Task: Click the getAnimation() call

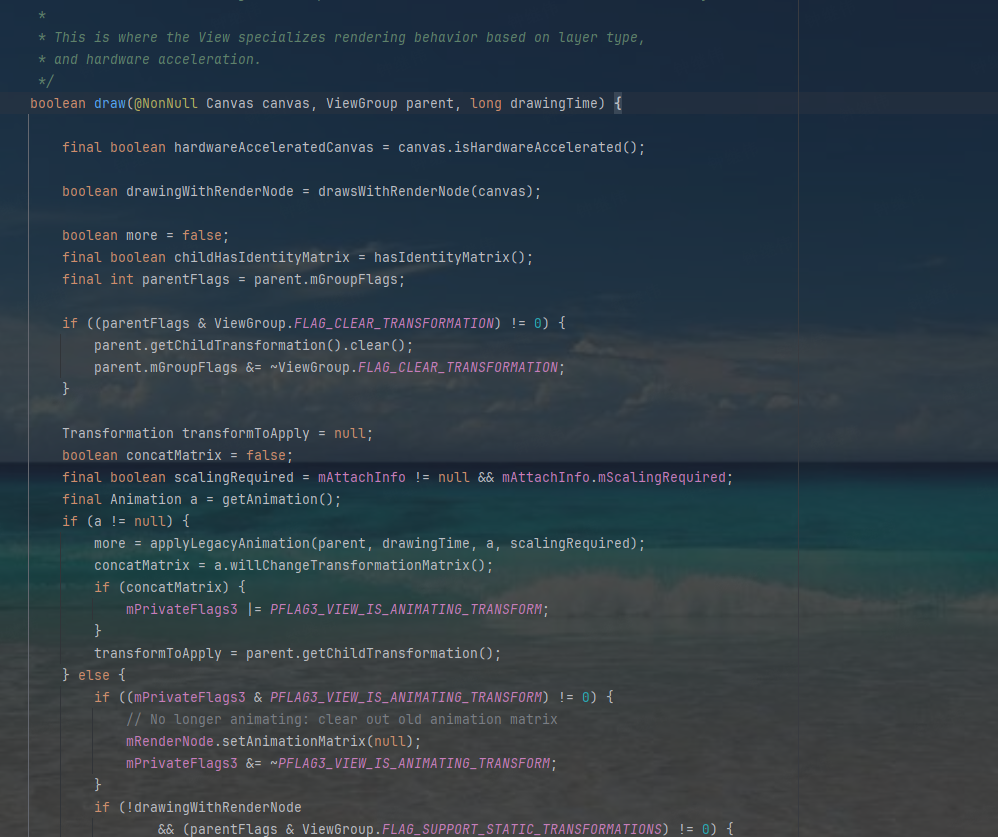Action: (x=278, y=500)
